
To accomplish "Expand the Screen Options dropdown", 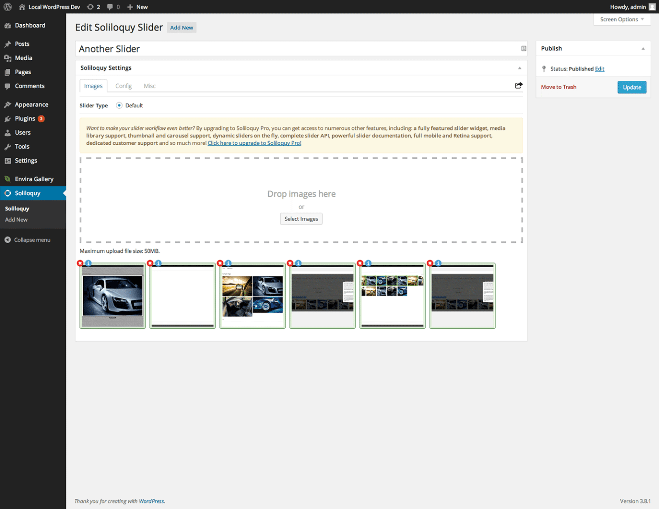I will (622, 19).
